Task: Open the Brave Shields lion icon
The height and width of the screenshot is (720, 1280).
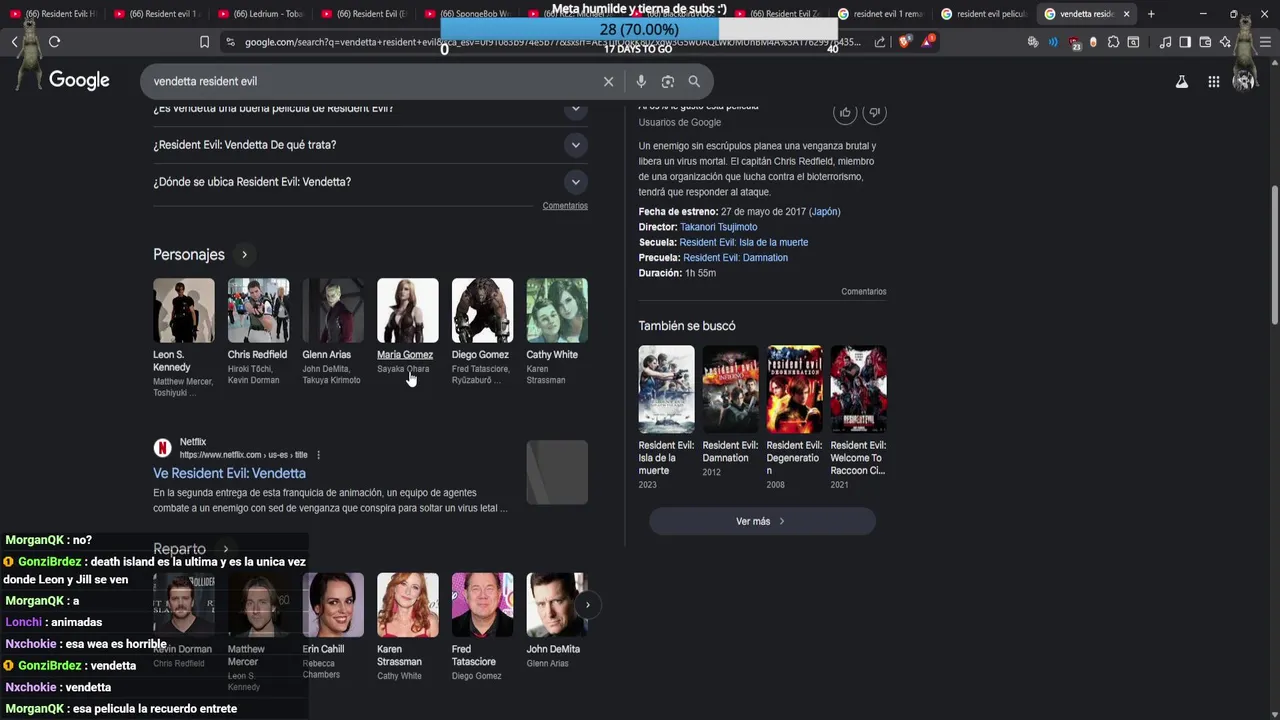Action: (x=905, y=42)
